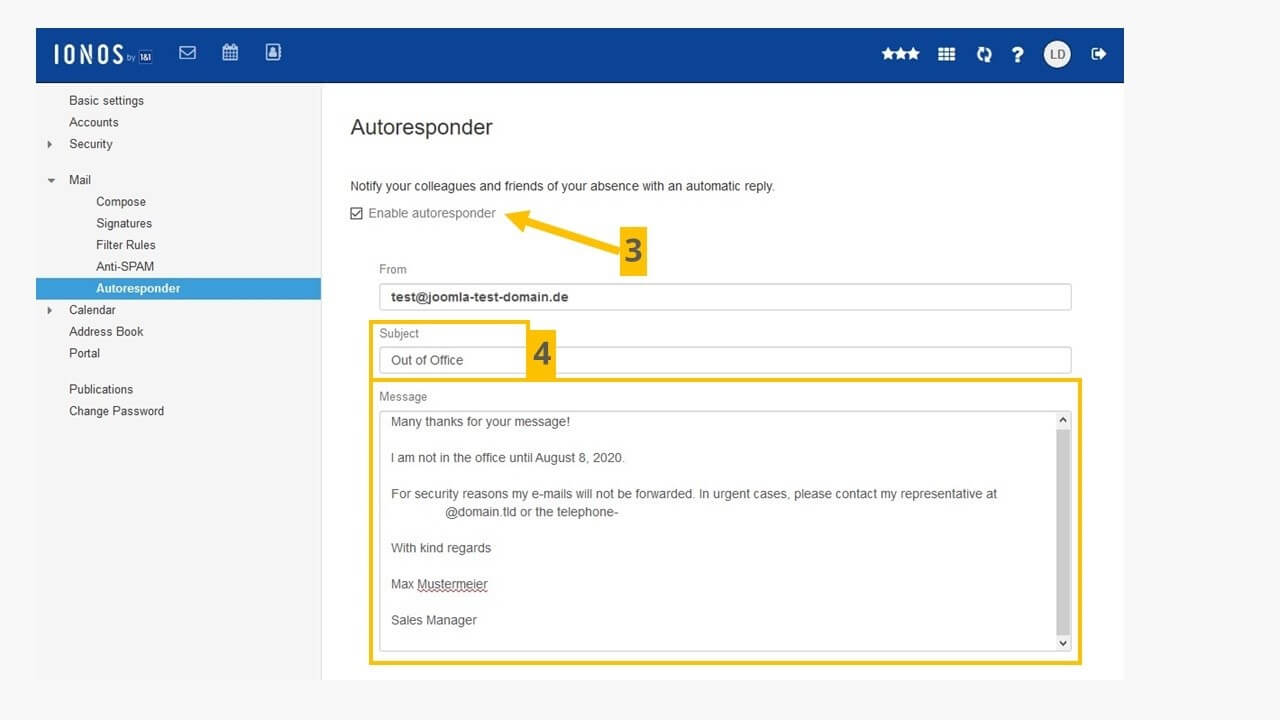Open Basic settings in the sidebar
This screenshot has height=720, width=1280.
(106, 100)
